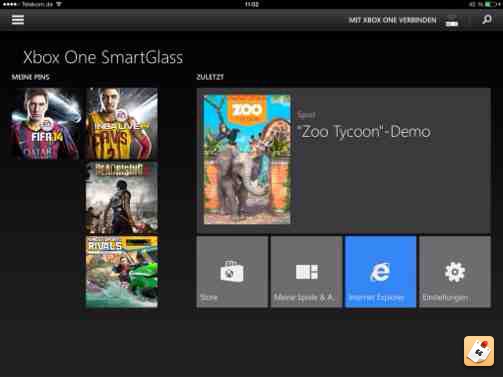Open the FIFA 14 pinned game
This screenshot has width=503, height=377.
46,124
